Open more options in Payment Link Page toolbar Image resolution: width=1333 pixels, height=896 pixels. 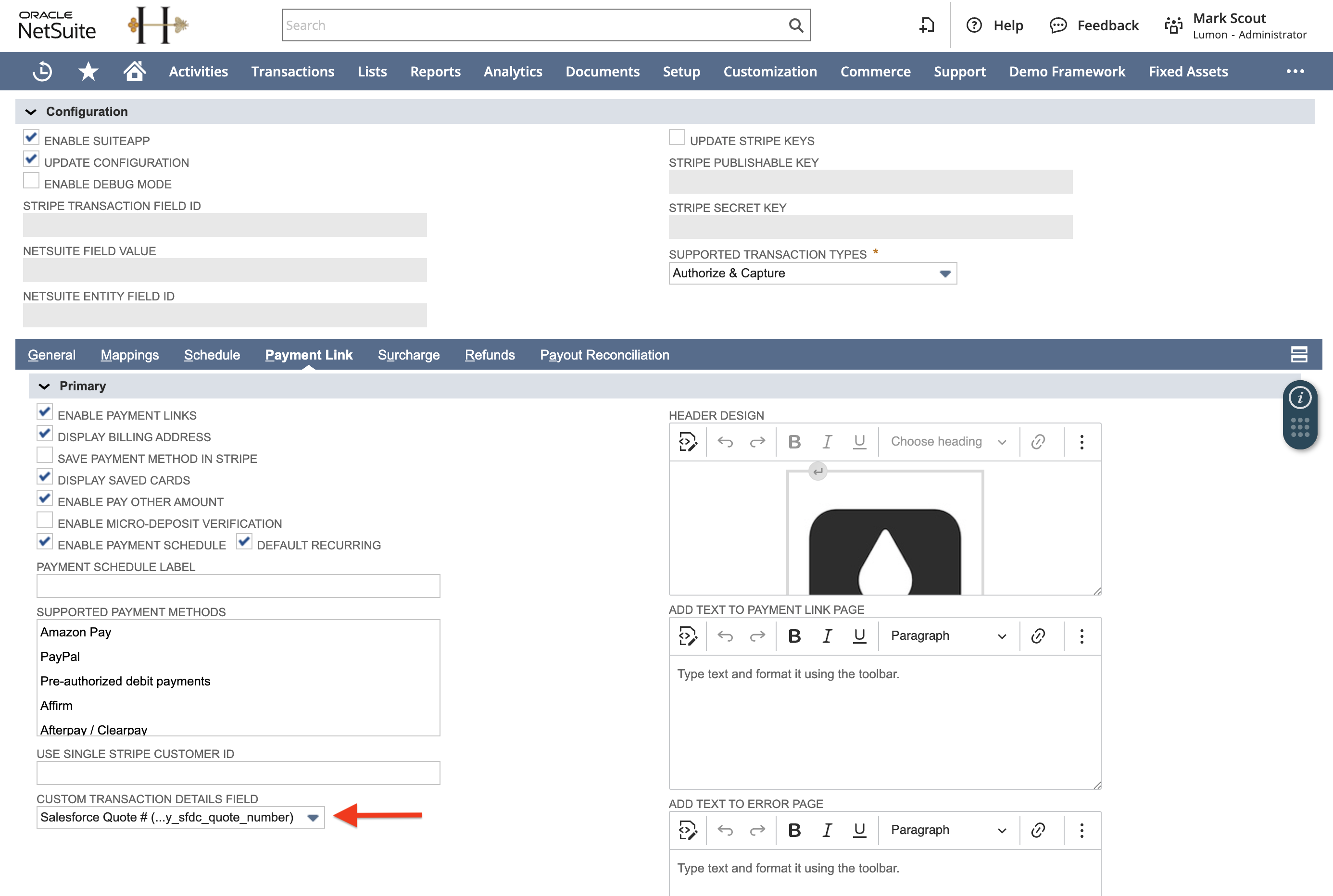1081,636
